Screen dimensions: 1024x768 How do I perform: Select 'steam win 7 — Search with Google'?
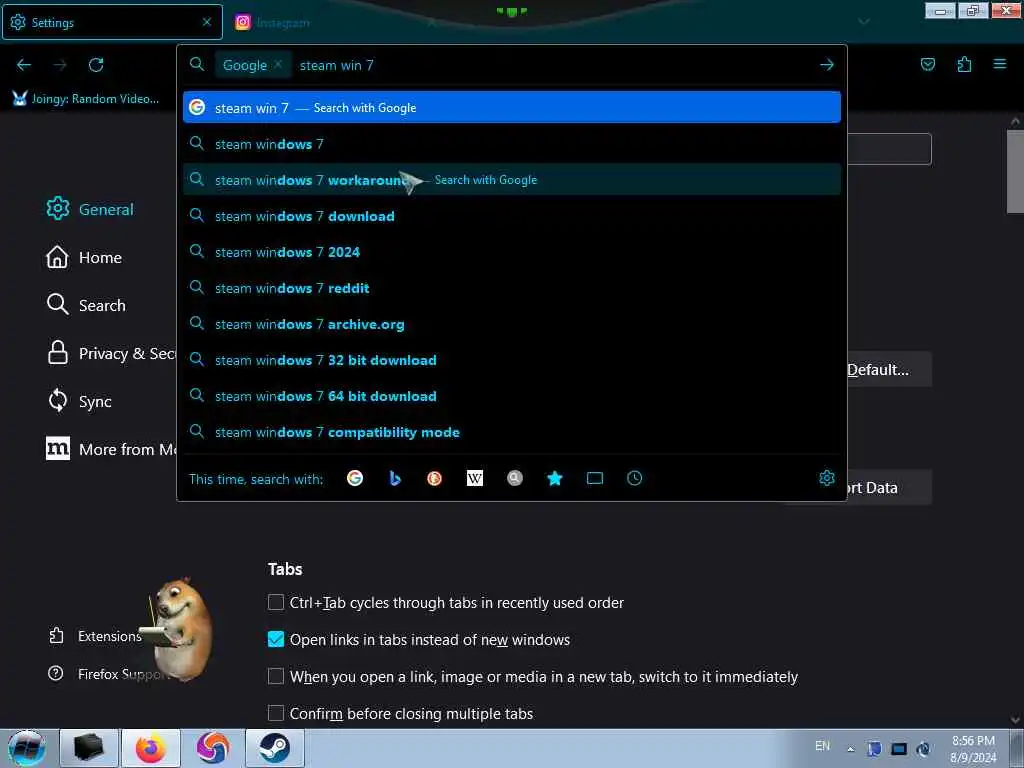pyautogui.click(x=511, y=108)
